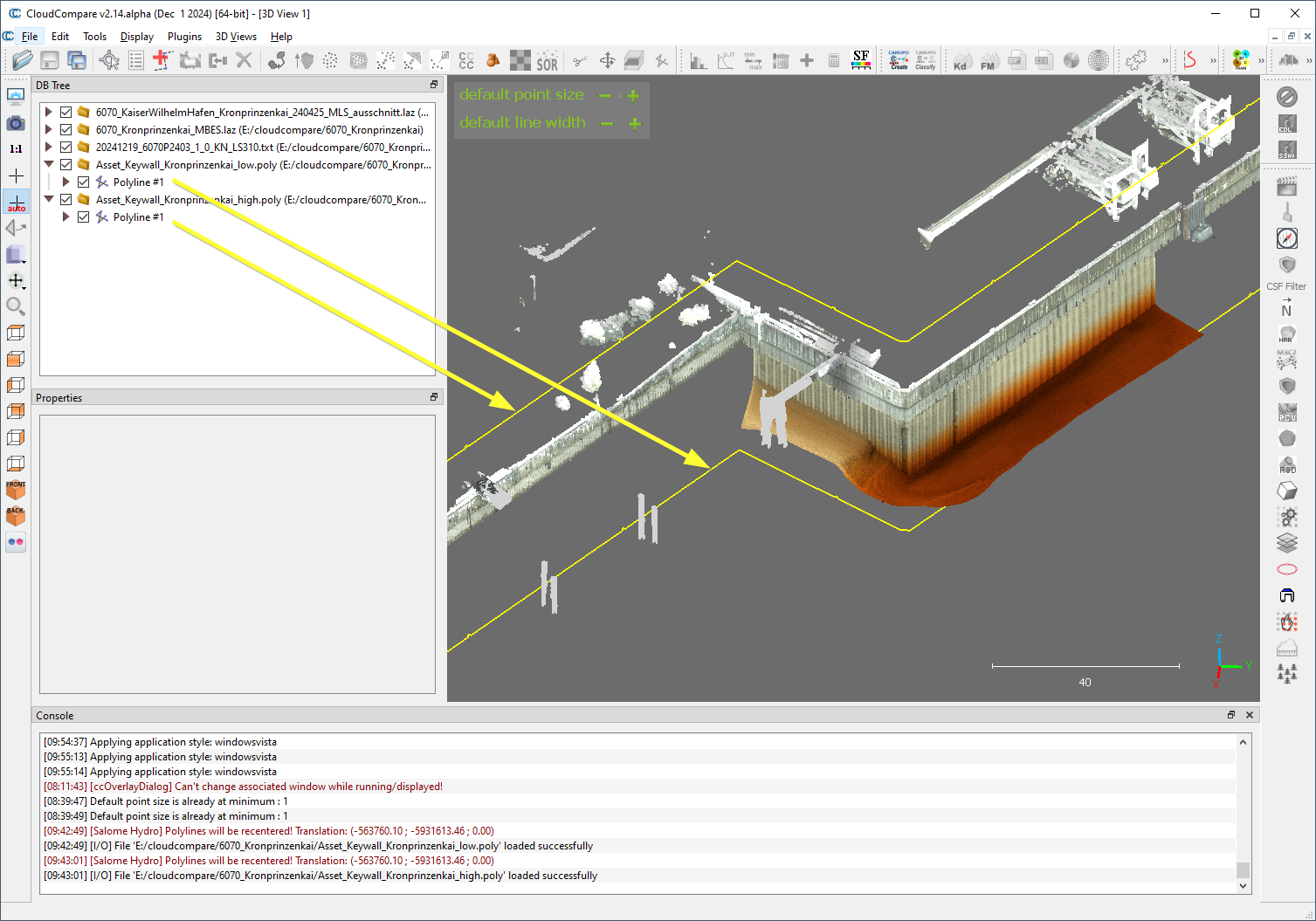Open the SF color scale manager icon
This screenshot has height=921, width=1316.
click(x=861, y=59)
